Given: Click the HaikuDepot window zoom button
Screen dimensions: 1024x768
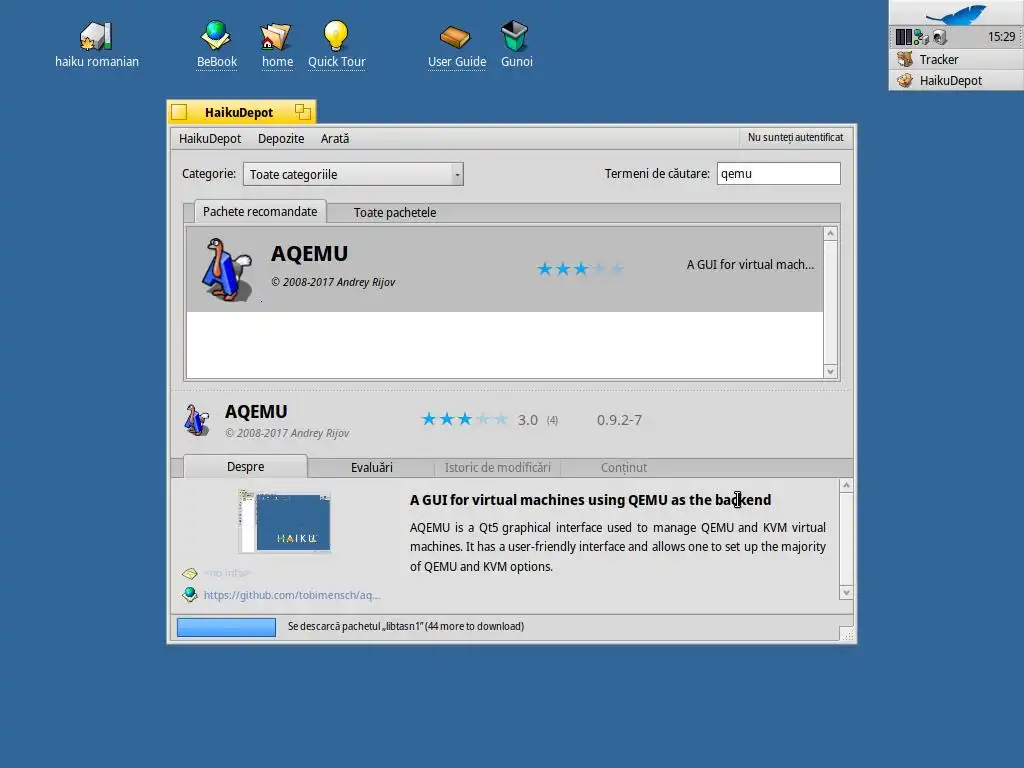Looking at the screenshot, I should pyautogui.click(x=302, y=112).
